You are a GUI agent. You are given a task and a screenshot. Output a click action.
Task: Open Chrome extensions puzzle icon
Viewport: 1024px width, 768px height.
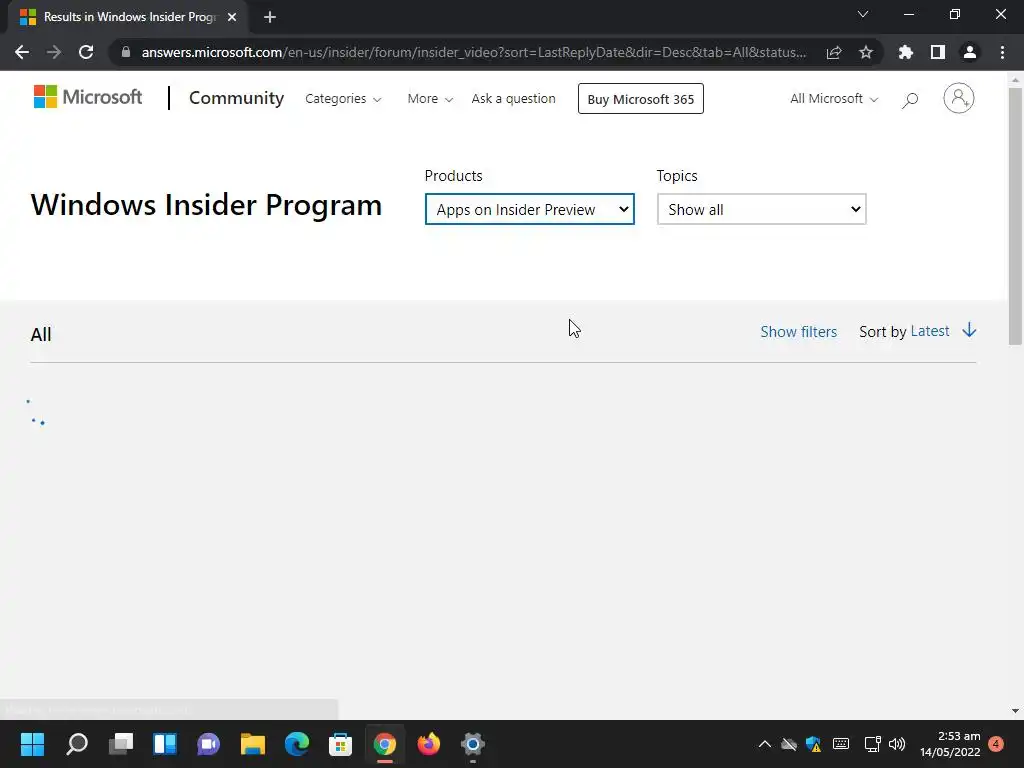click(x=906, y=52)
